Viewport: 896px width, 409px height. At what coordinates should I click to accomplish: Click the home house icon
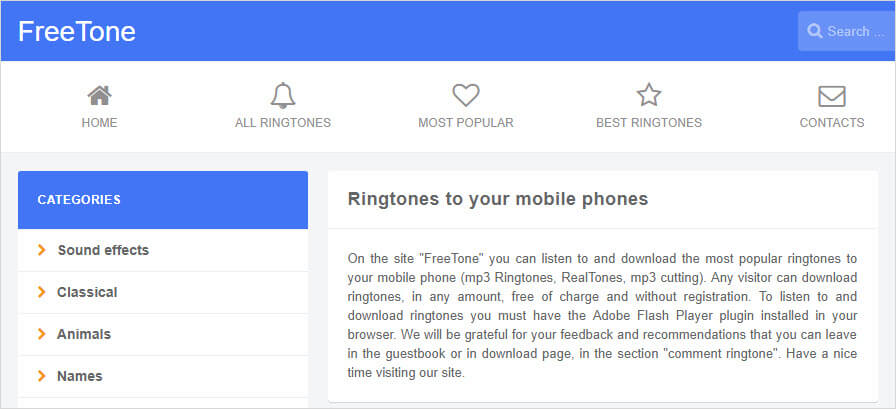pos(99,96)
